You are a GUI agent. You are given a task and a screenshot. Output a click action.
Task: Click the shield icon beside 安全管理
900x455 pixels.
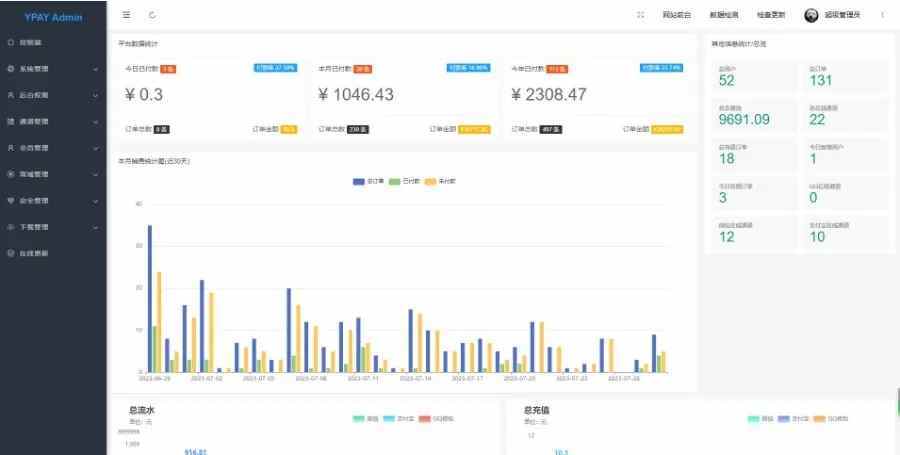coord(11,201)
